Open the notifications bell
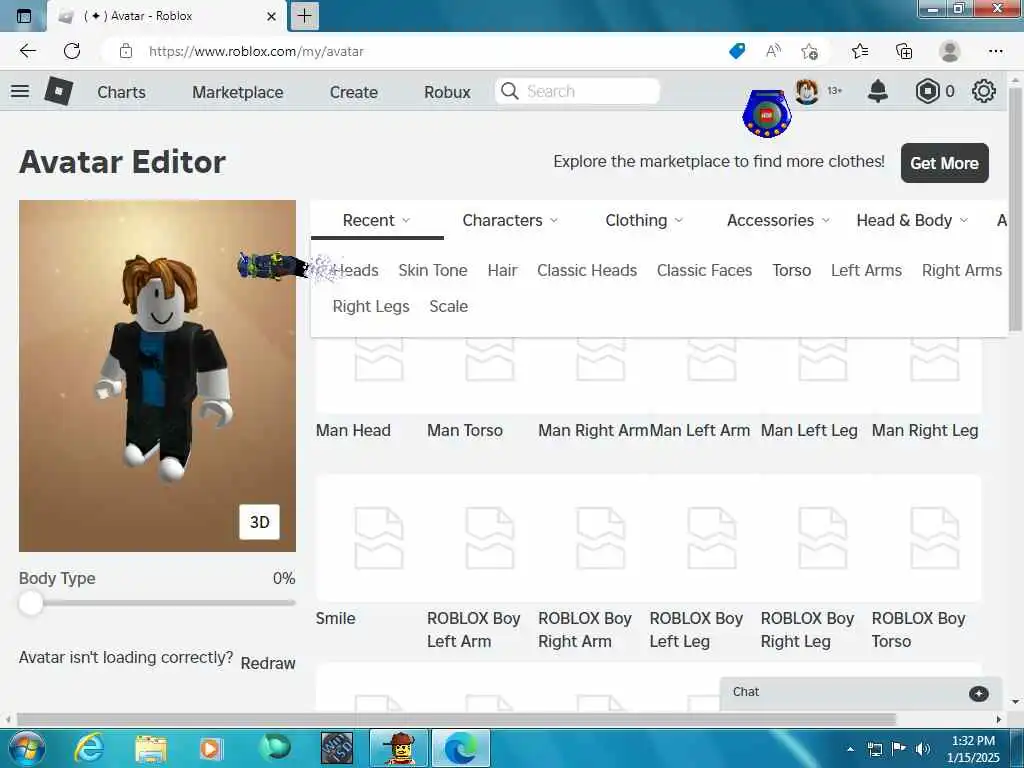The image size is (1024, 768). (878, 91)
